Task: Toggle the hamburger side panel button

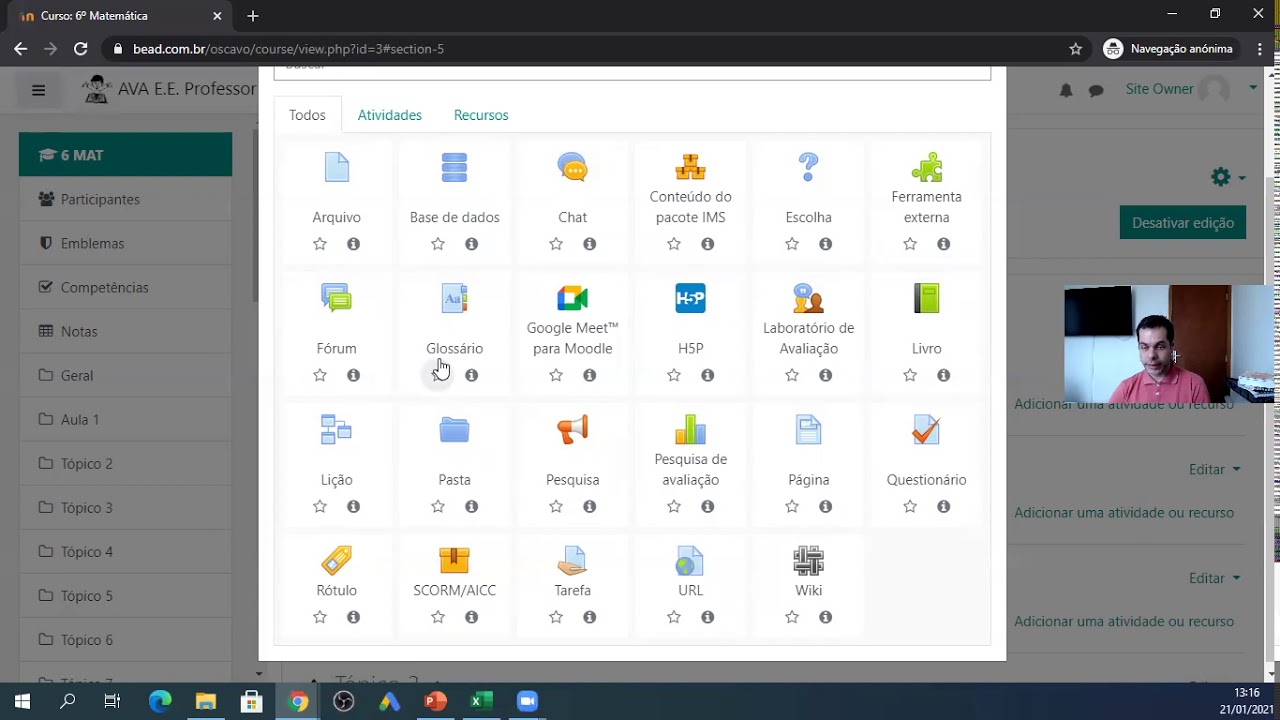Action: [38, 90]
